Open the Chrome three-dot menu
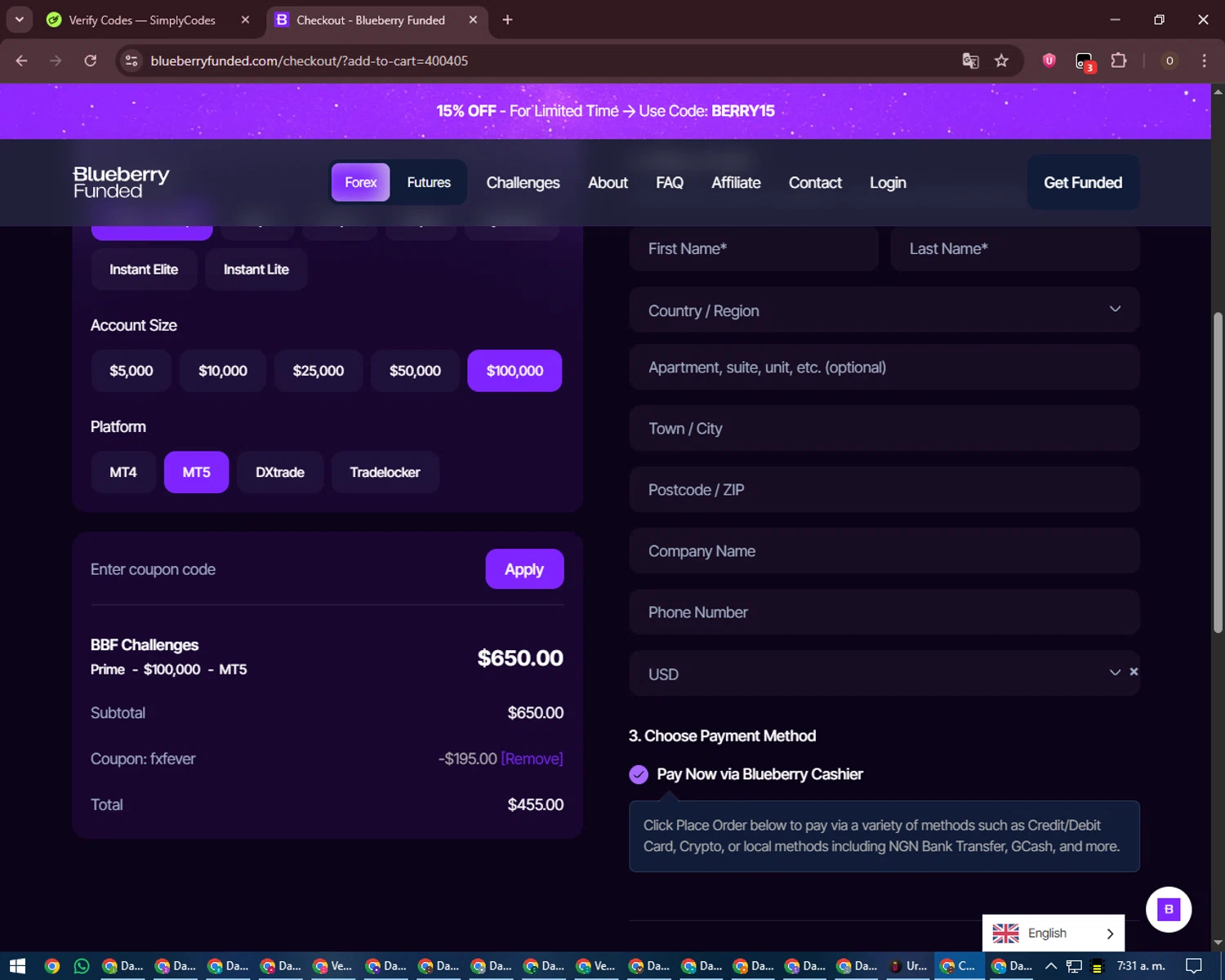Viewport: 1225px width, 980px height. coord(1204,60)
